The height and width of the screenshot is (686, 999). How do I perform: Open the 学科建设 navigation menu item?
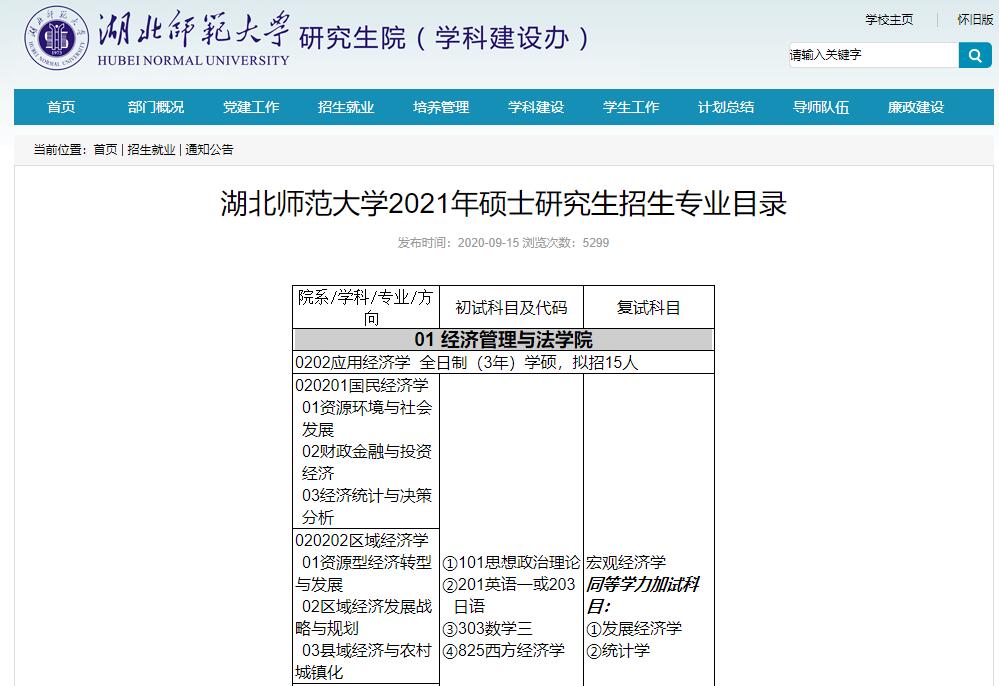click(536, 107)
